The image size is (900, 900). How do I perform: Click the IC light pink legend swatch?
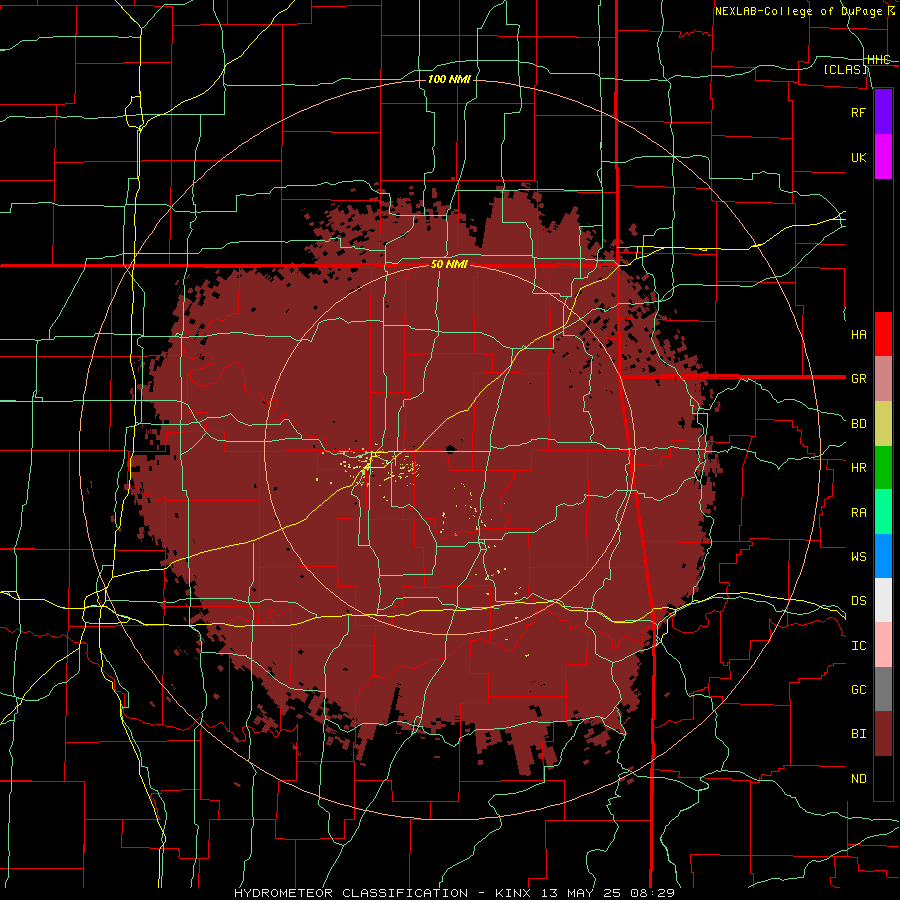coord(883,645)
